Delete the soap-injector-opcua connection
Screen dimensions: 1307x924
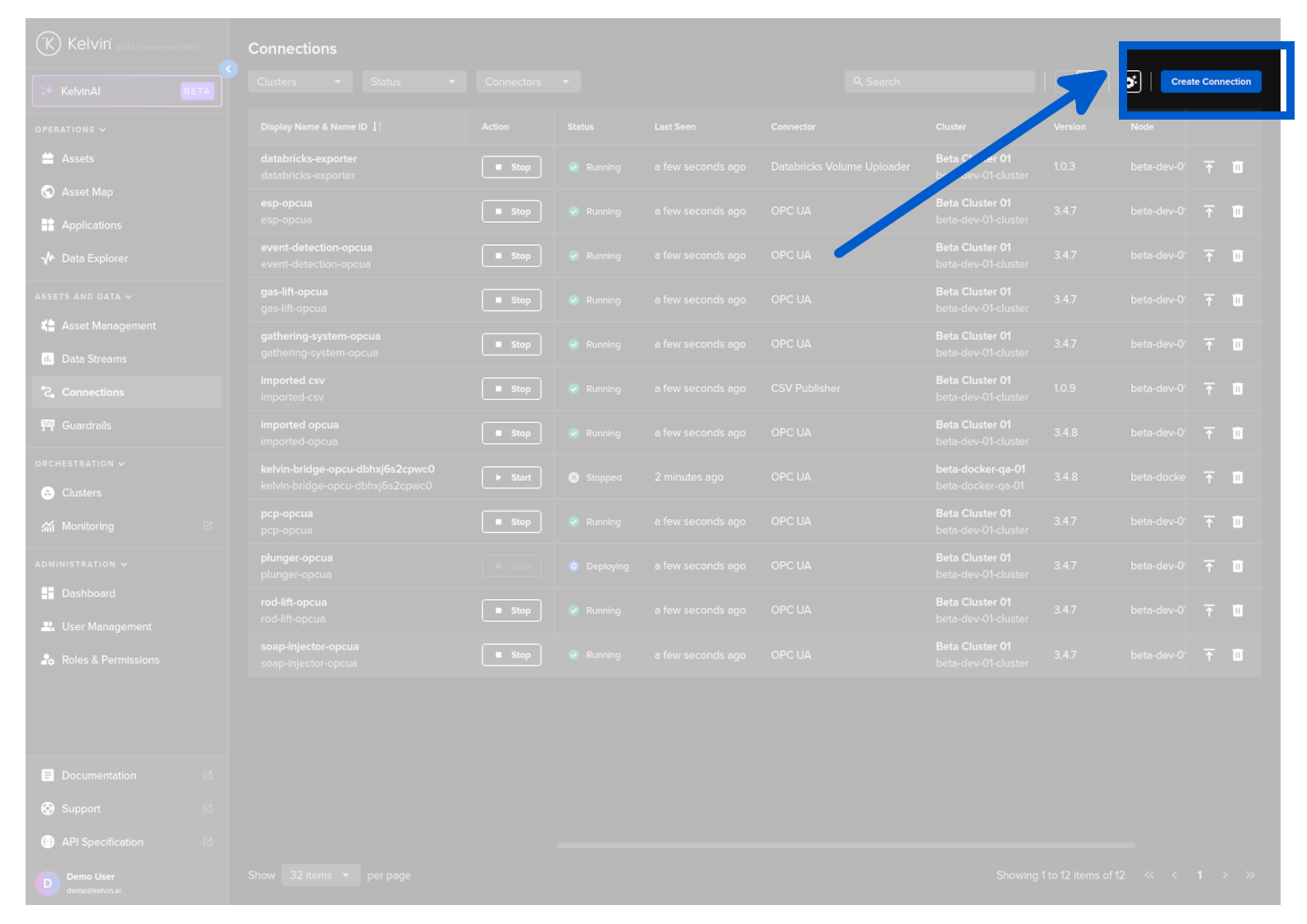tap(1238, 655)
